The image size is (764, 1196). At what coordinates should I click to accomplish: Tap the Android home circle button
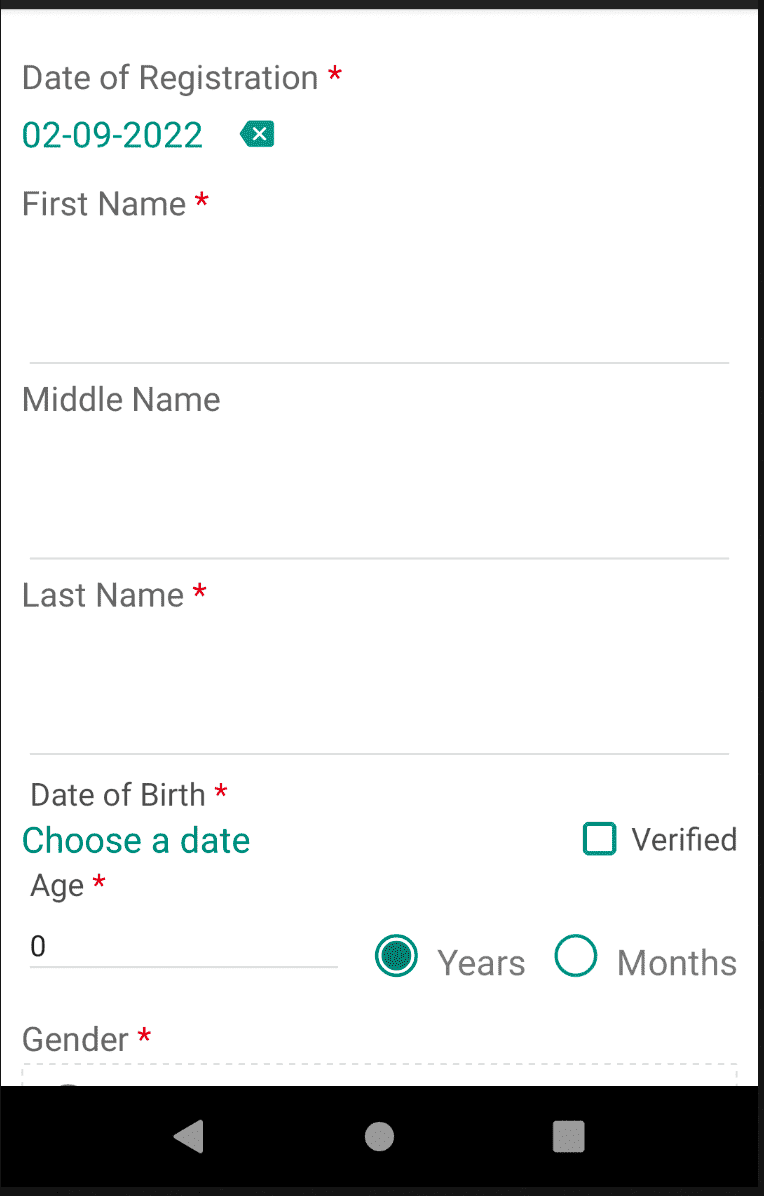(379, 1136)
